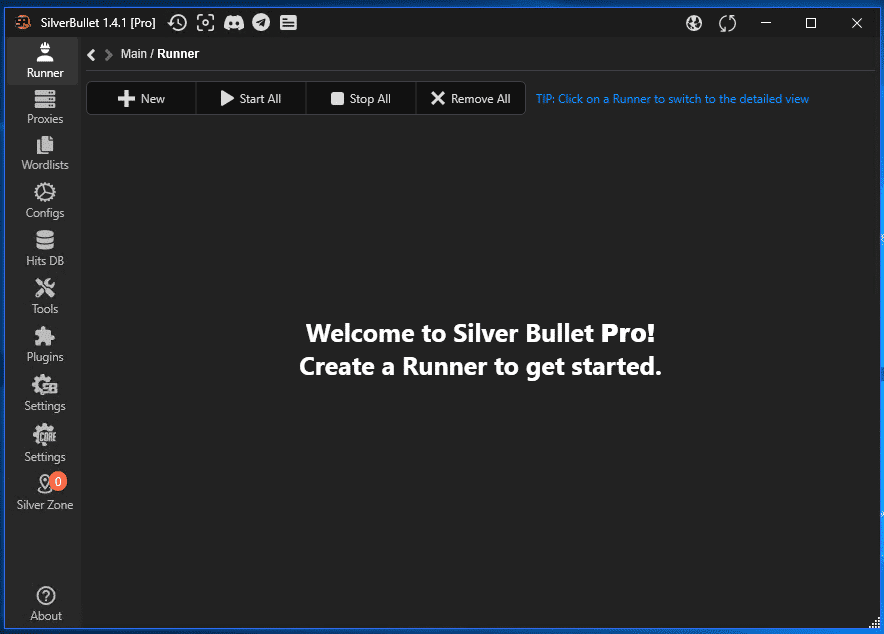Open the SB Settings section
This screenshot has height=634, width=884.
[45, 393]
